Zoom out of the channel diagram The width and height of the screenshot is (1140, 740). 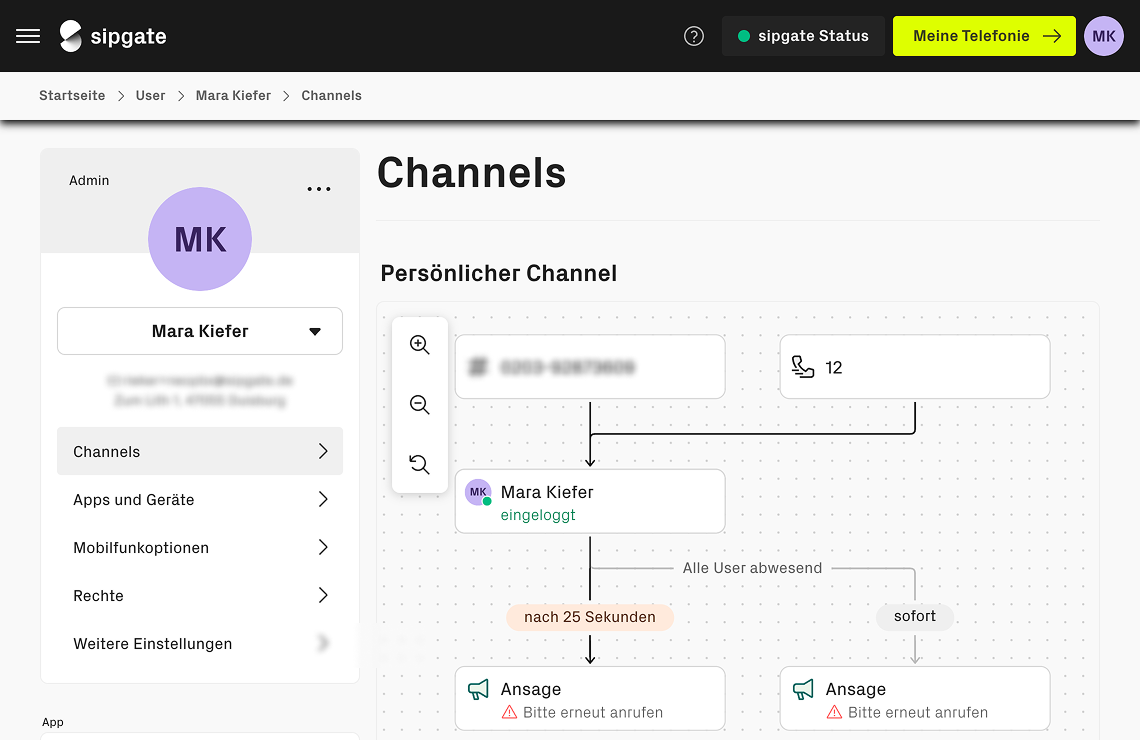click(420, 405)
